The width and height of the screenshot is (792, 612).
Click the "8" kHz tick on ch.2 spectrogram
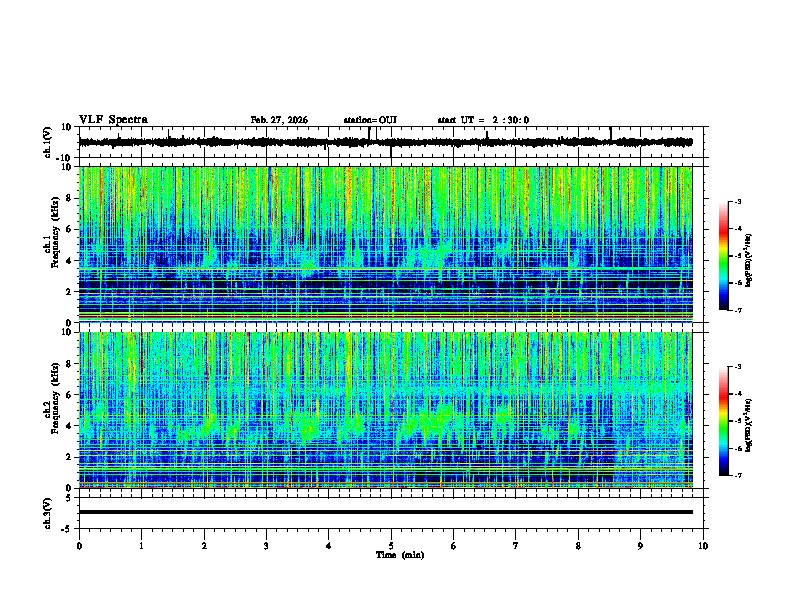click(69, 364)
